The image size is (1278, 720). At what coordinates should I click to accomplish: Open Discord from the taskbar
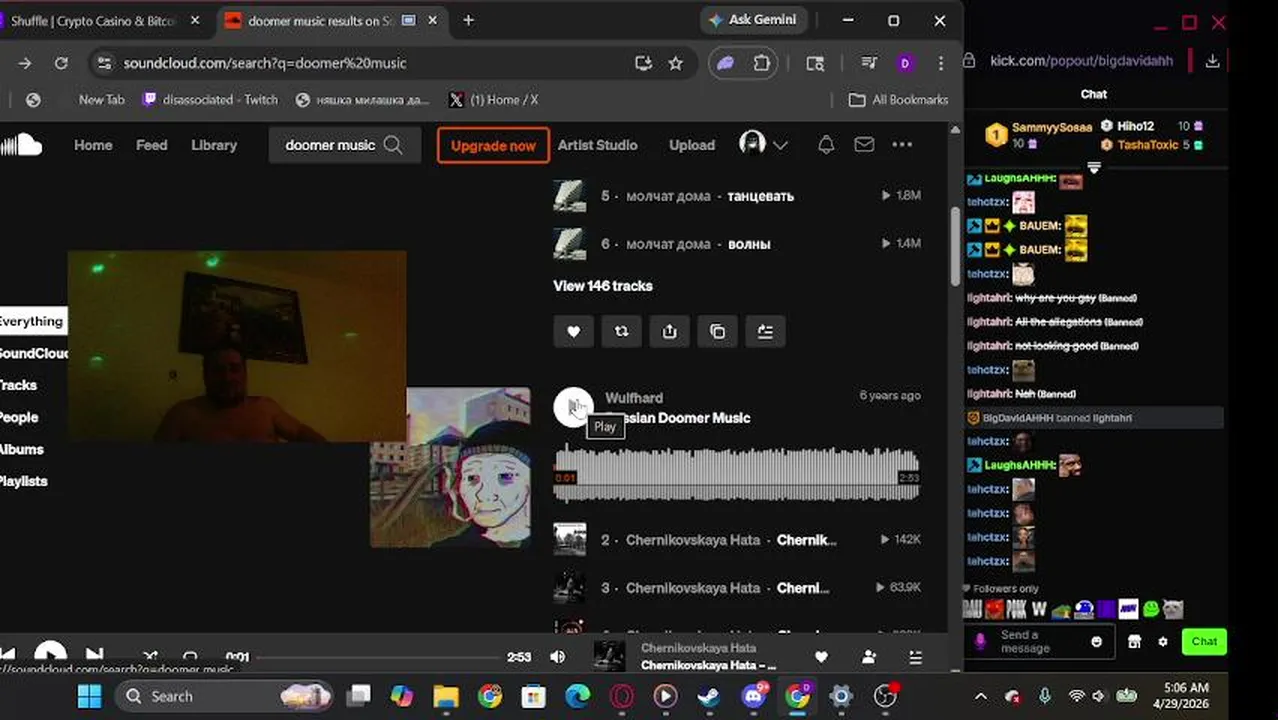(x=755, y=696)
